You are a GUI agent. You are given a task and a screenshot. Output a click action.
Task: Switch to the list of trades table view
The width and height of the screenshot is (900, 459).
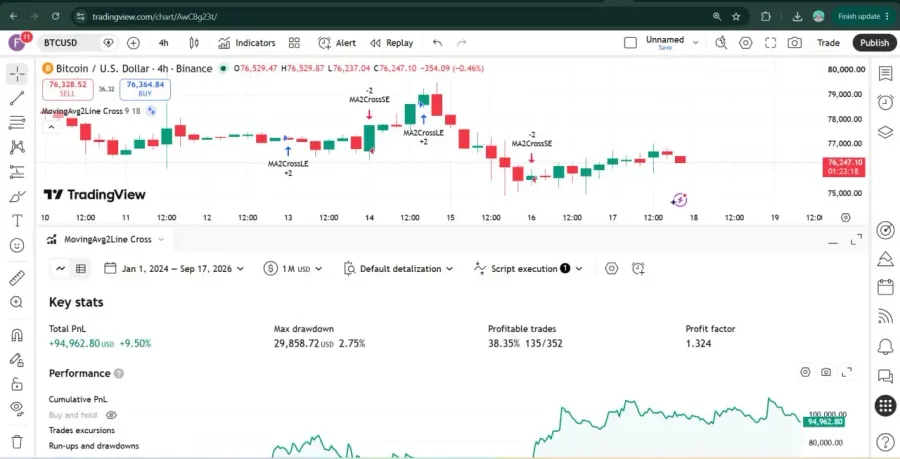81,269
